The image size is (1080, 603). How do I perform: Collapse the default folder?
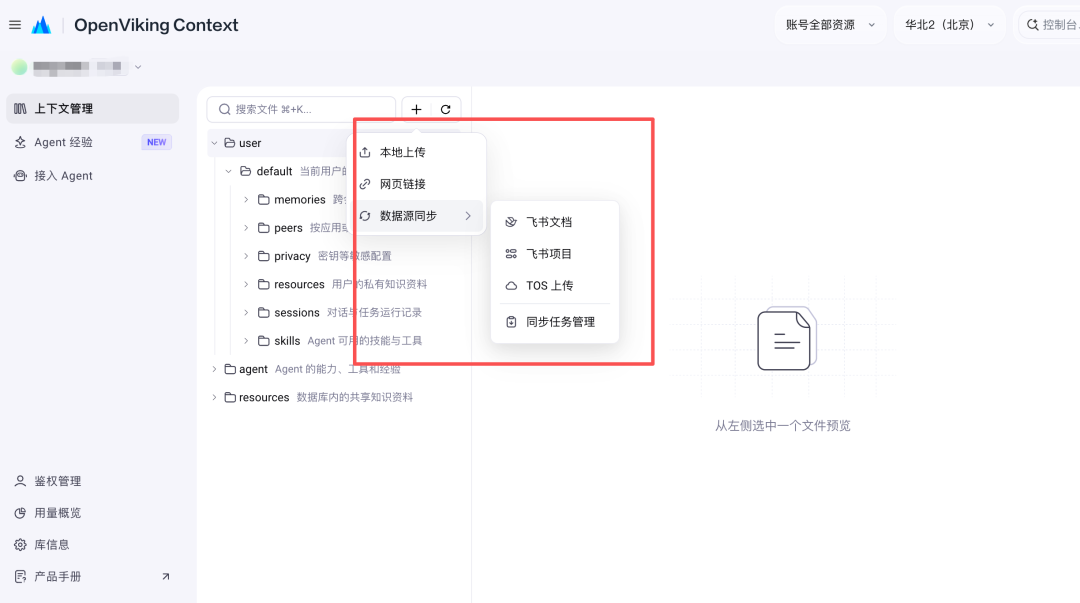coord(228,171)
